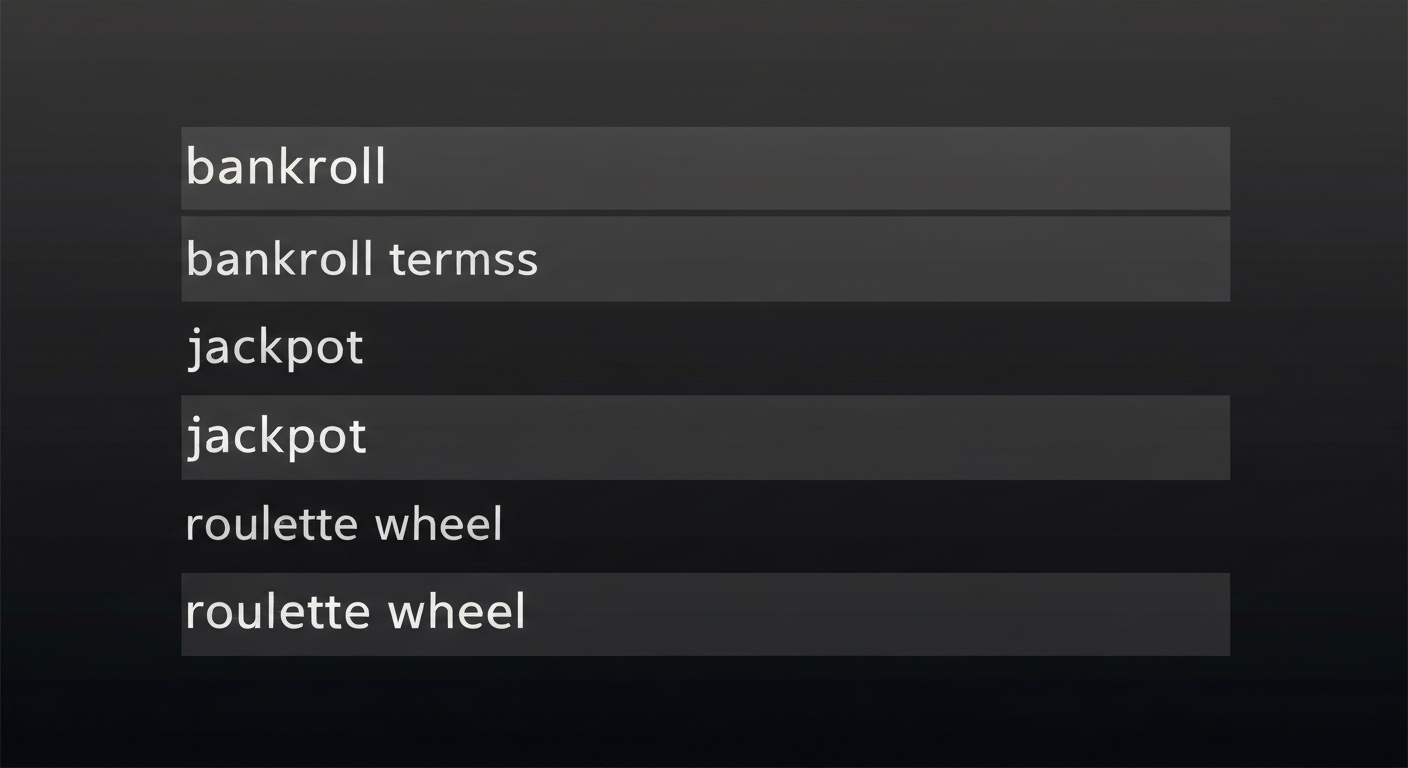Image resolution: width=1408 pixels, height=768 pixels.
Task: Select the highlighted "roulette wheel" row
Action: pyautogui.click(x=705, y=614)
